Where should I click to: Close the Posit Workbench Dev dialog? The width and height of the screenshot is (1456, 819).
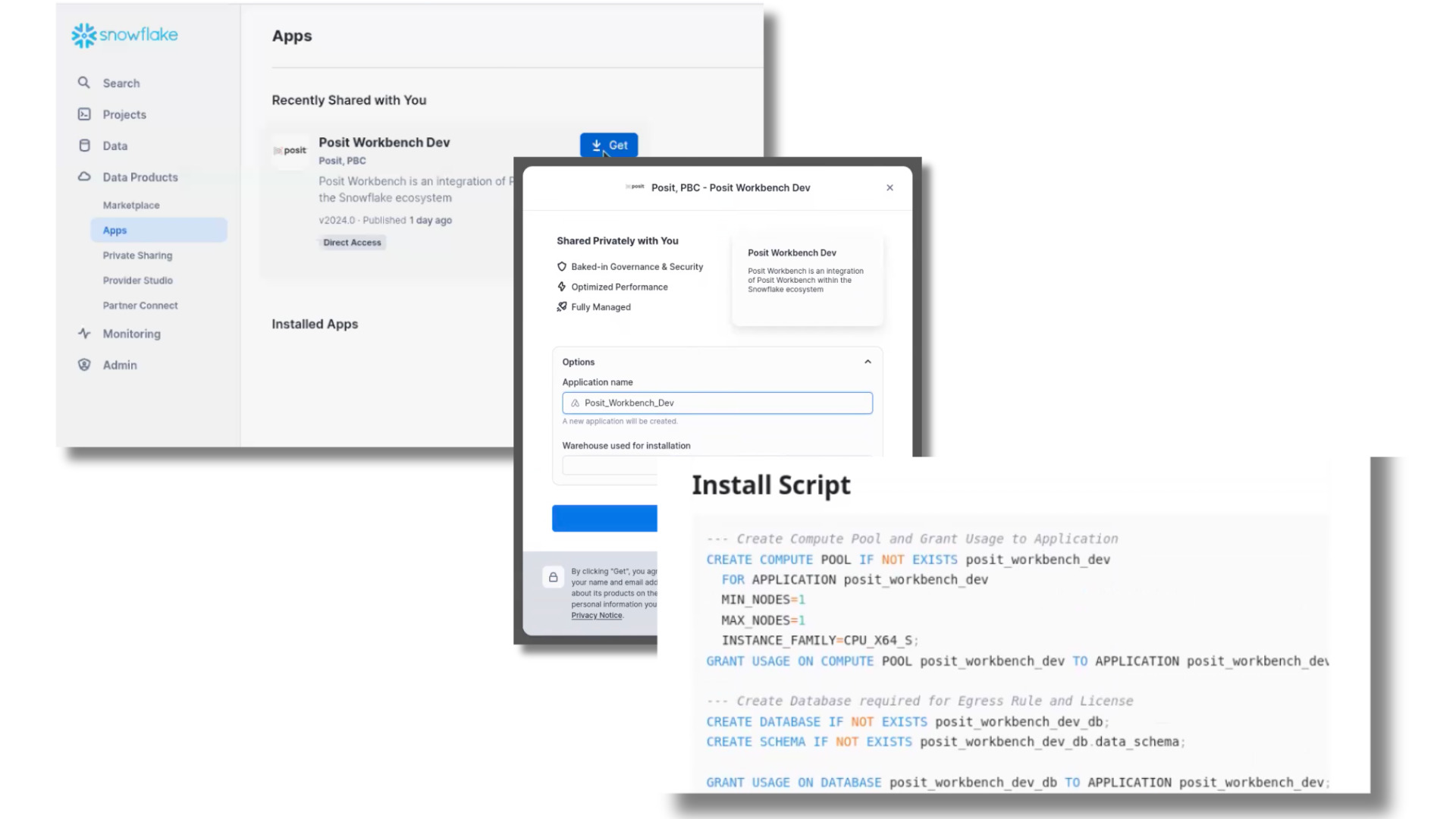(x=890, y=187)
